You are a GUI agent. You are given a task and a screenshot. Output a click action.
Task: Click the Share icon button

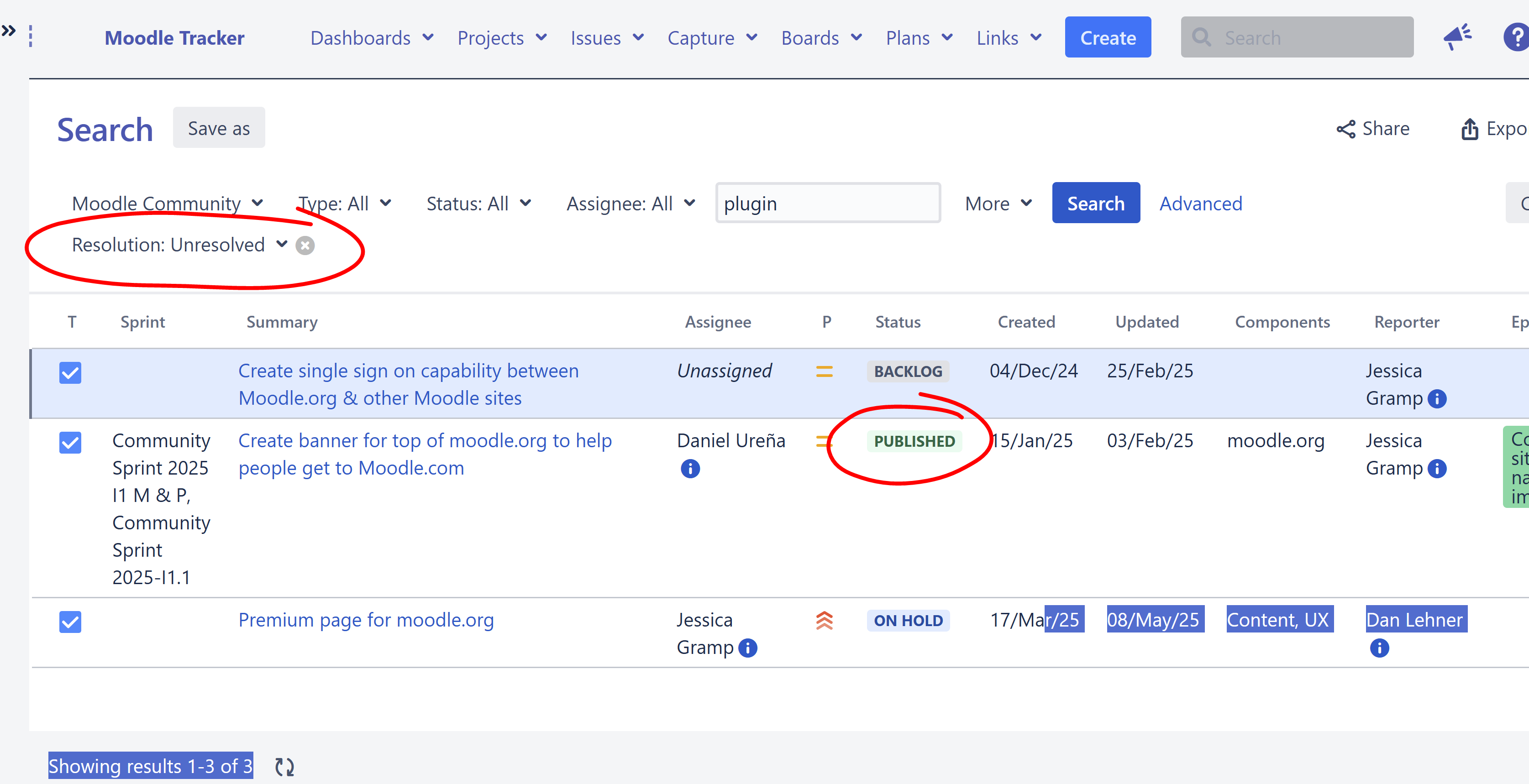click(x=1372, y=128)
